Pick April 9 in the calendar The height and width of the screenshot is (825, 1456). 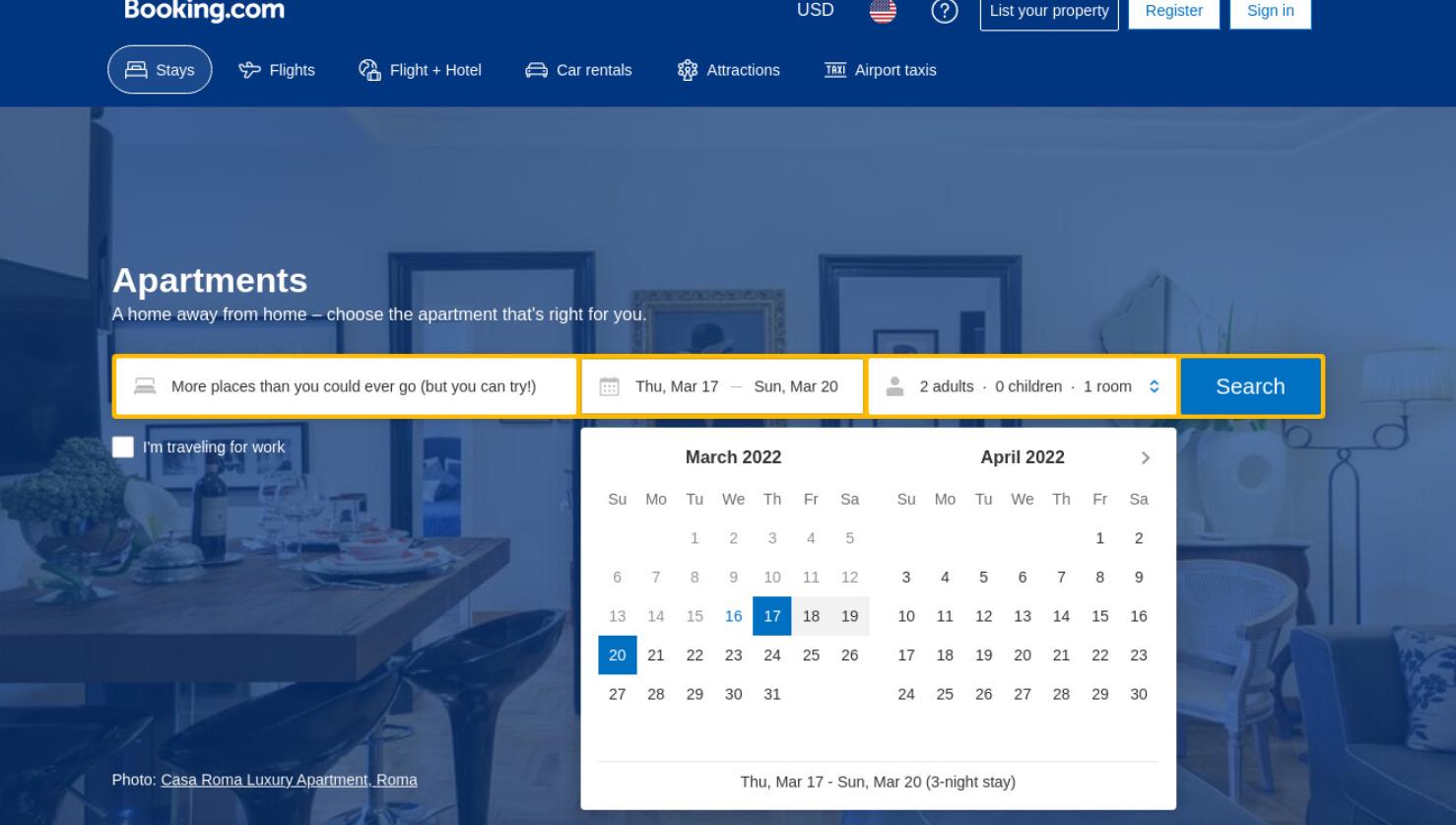click(1139, 578)
